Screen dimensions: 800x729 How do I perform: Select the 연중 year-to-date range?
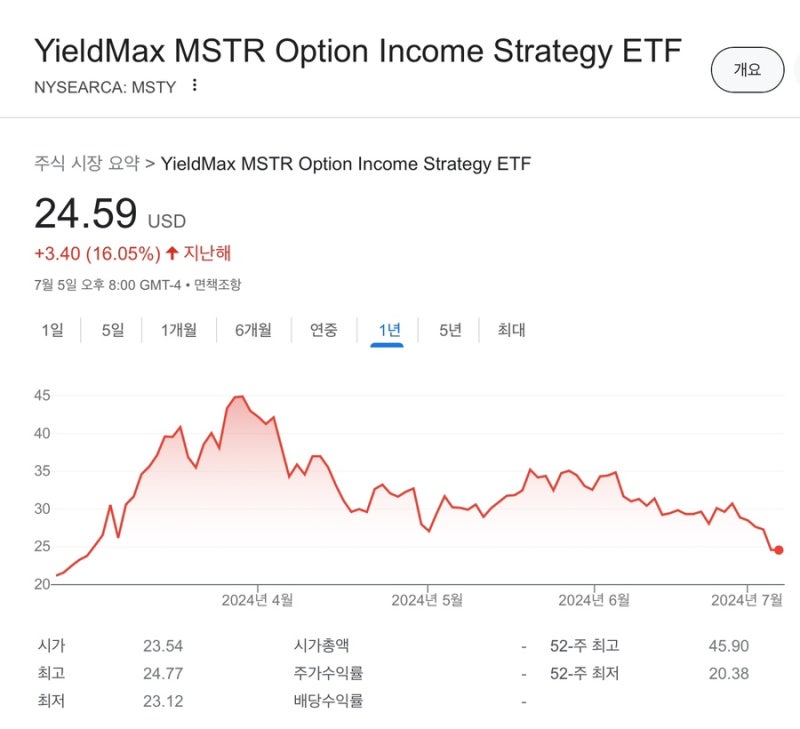tap(322, 329)
